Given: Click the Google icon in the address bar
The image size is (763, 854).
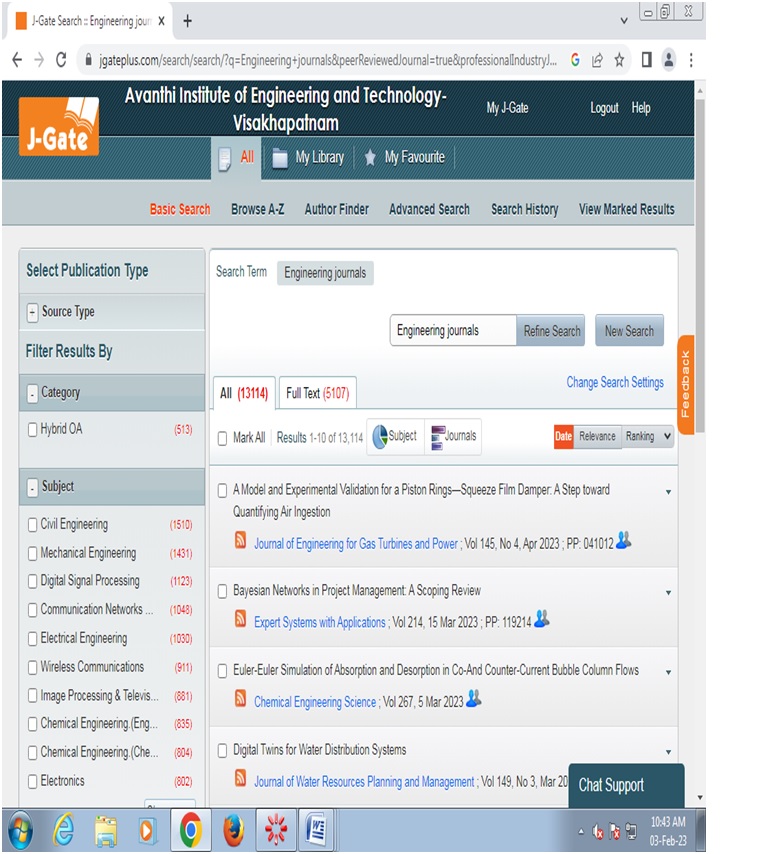Looking at the screenshot, I should coord(575,60).
